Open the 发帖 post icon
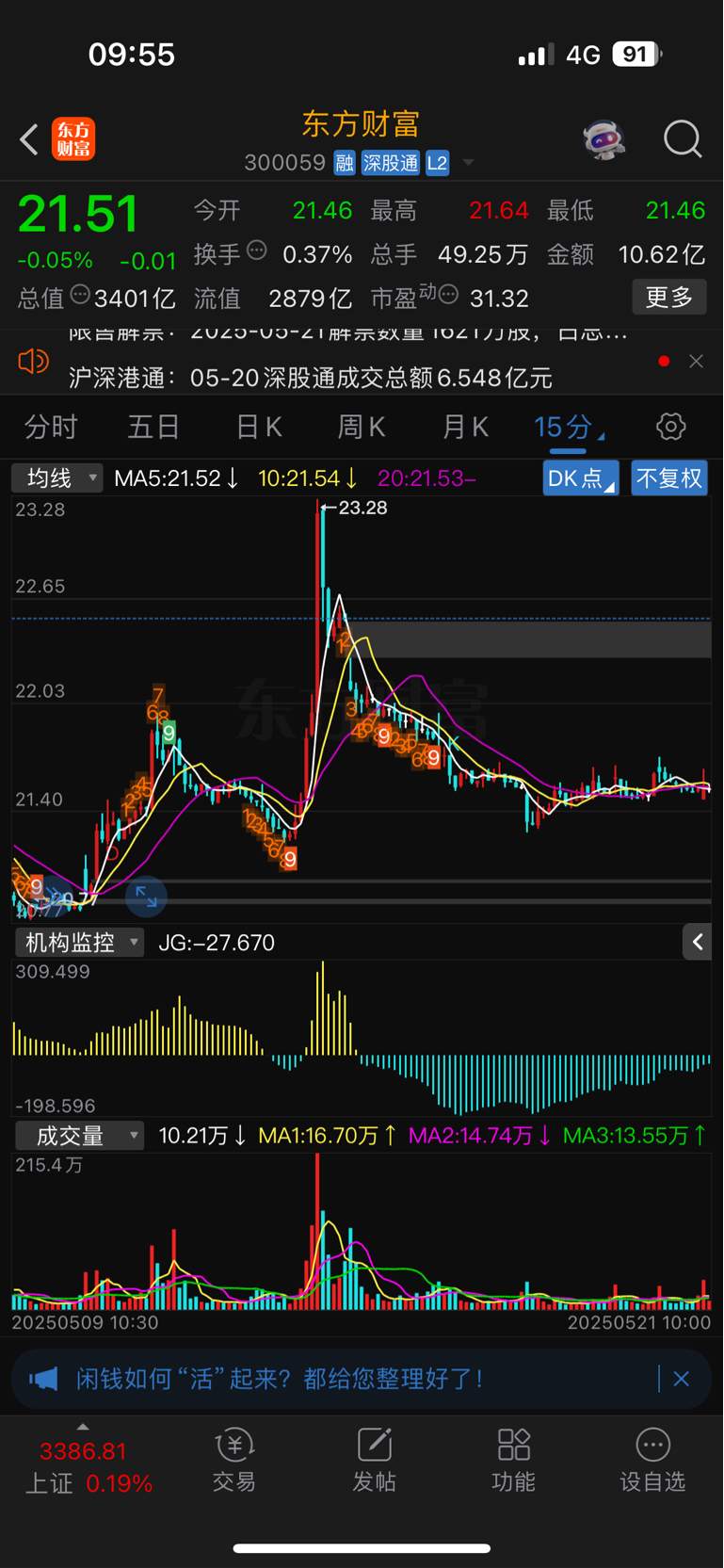724x1568 pixels. [374, 1460]
